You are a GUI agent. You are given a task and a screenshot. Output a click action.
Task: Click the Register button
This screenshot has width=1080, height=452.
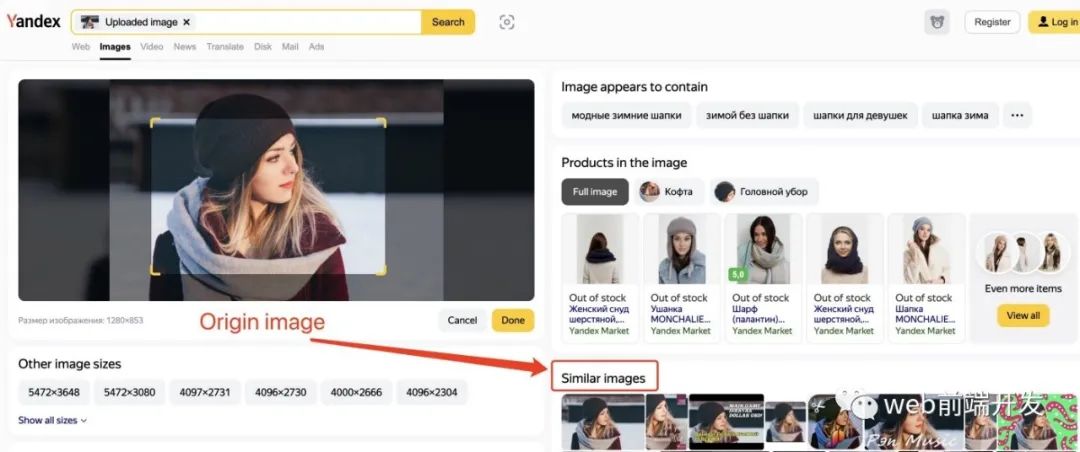pyautogui.click(x=992, y=22)
